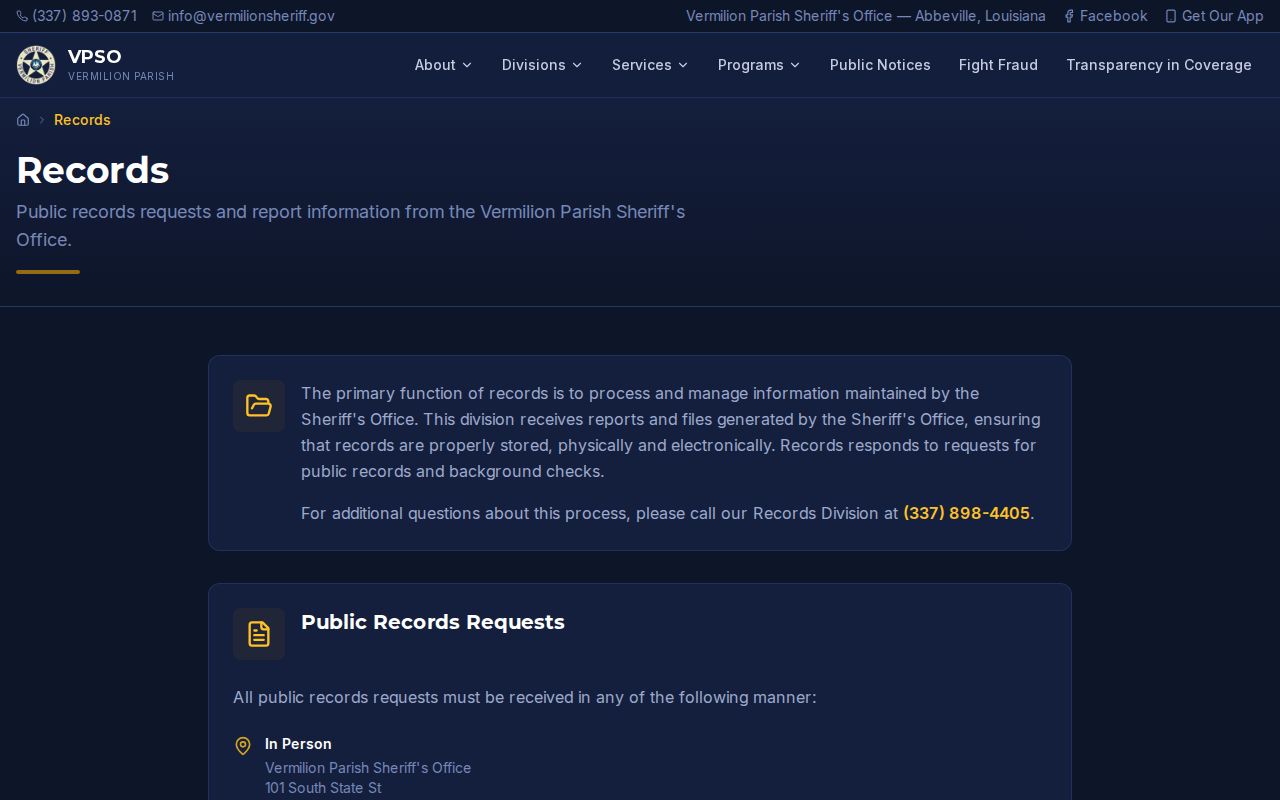Click the Abbeville, Louisiana office tagline
The image size is (1280, 800).
coord(866,16)
